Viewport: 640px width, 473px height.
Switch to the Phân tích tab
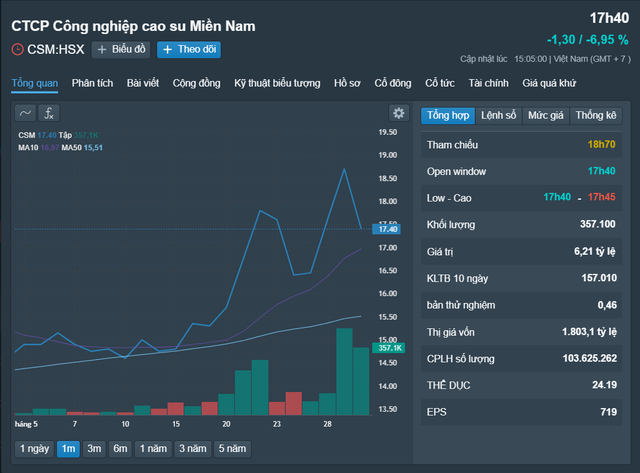pyautogui.click(x=93, y=83)
